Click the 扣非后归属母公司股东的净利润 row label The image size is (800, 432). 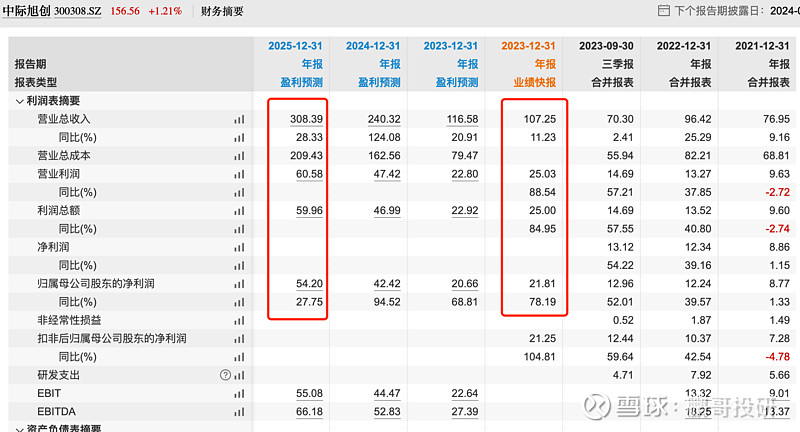coord(112,339)
